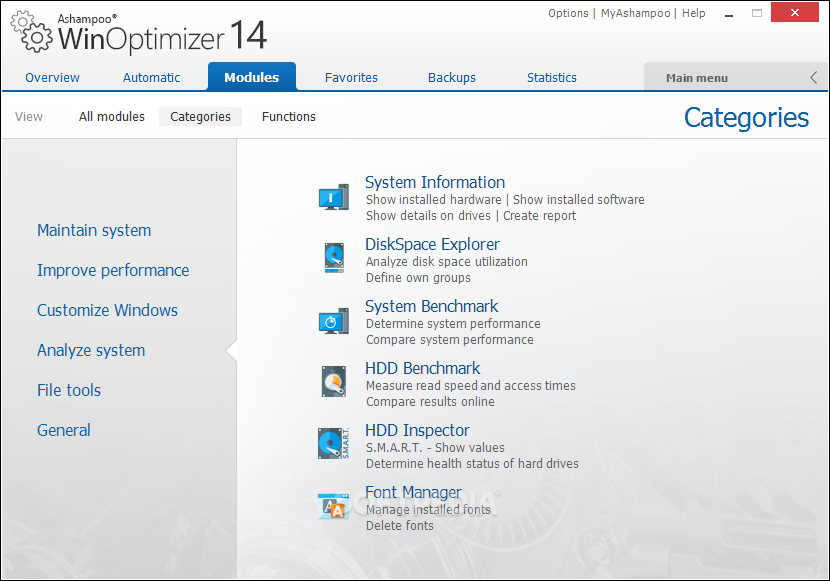Image resolution: width=830 pixels, height=581 pixels.
Task: Click 'Show details on drives' text
Action: (428, 215)
